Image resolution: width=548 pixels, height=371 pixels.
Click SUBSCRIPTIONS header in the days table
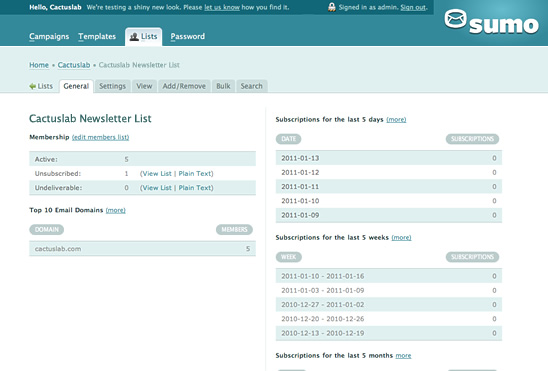(x=472, y=139)
